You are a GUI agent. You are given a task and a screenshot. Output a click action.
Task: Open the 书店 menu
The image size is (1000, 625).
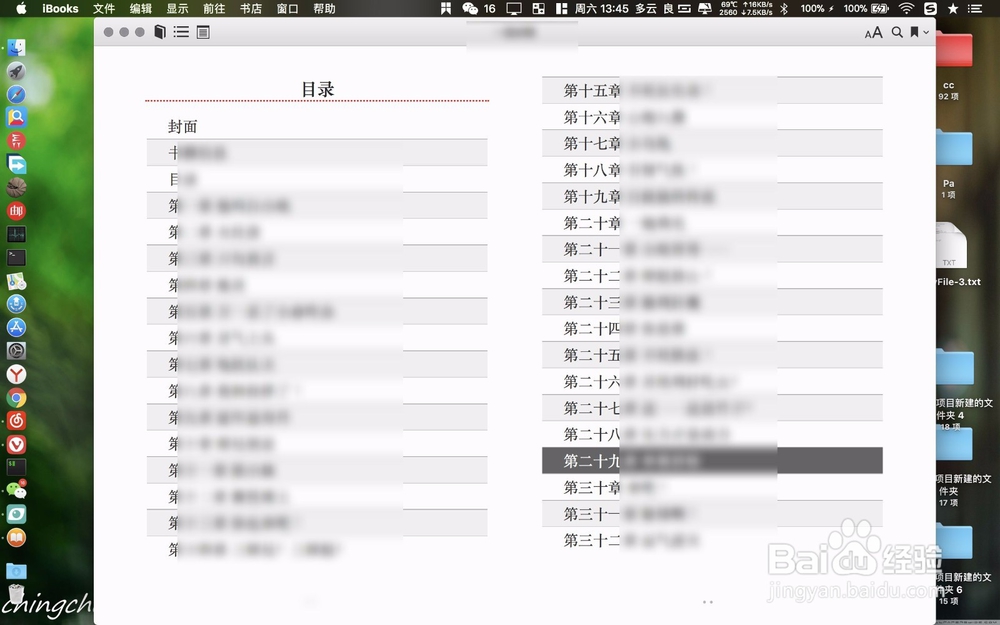[251, 8]
